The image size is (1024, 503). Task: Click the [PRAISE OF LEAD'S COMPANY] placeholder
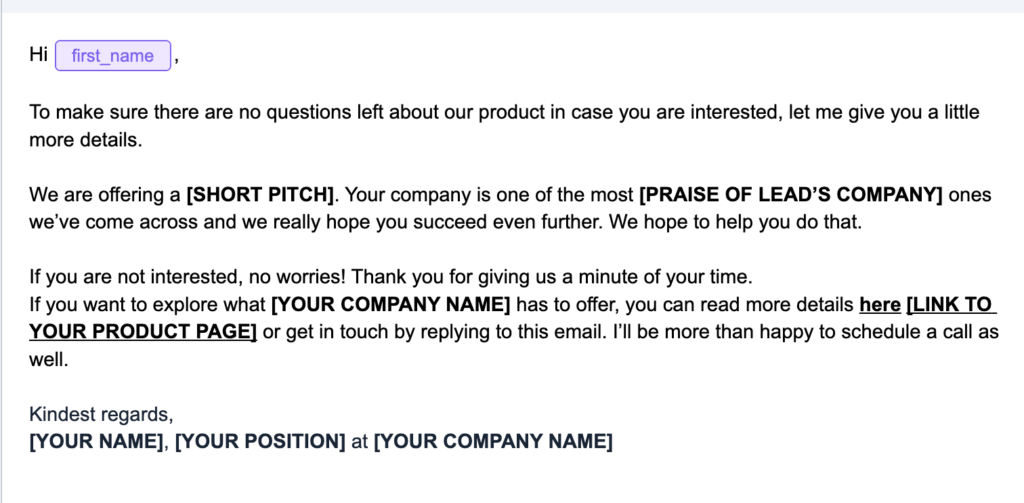[x=790, y=194]
